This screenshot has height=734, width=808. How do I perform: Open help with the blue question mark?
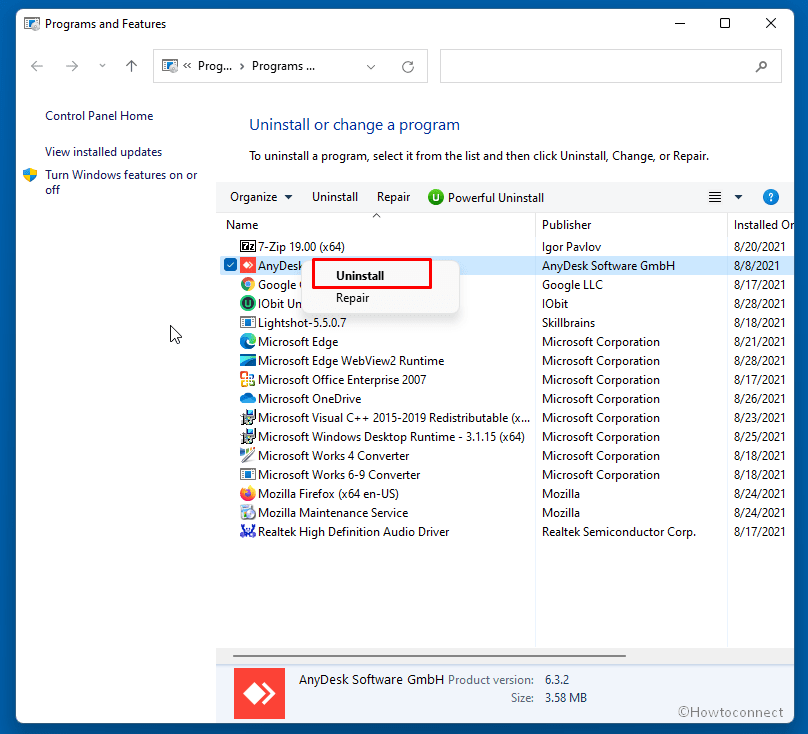pyautogui.click(x=770, y=197)
